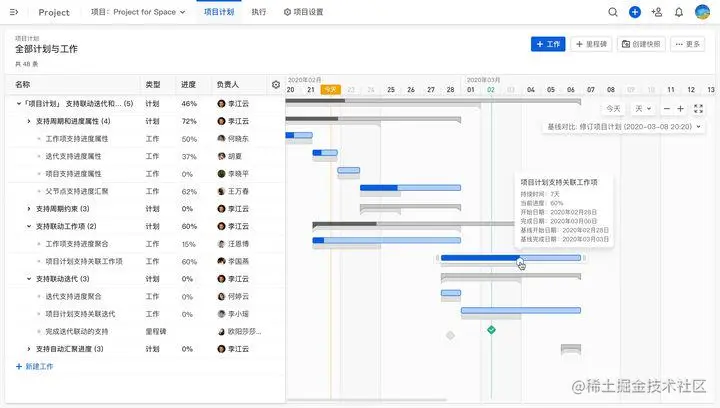
Task: Zoom out the Gantt chart with minus
Action: 667,109
